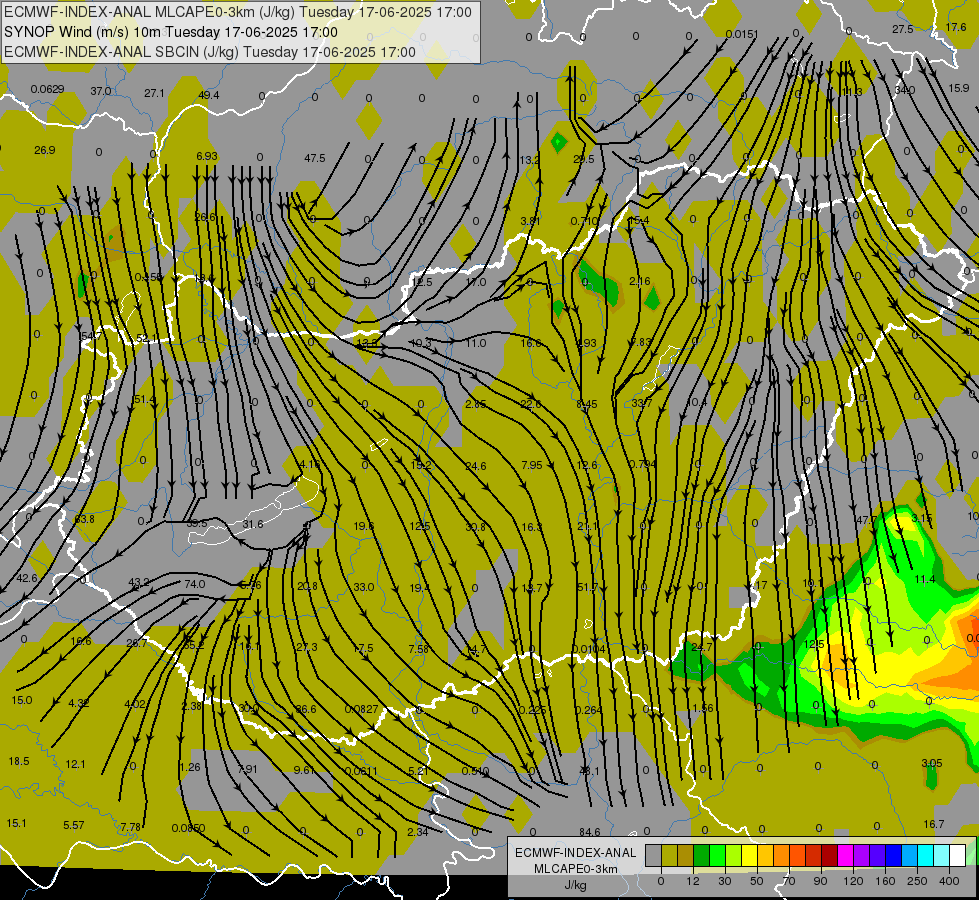Click map value 16.7
The width and height of the screenshot is (979, 900).
[933, 824]
